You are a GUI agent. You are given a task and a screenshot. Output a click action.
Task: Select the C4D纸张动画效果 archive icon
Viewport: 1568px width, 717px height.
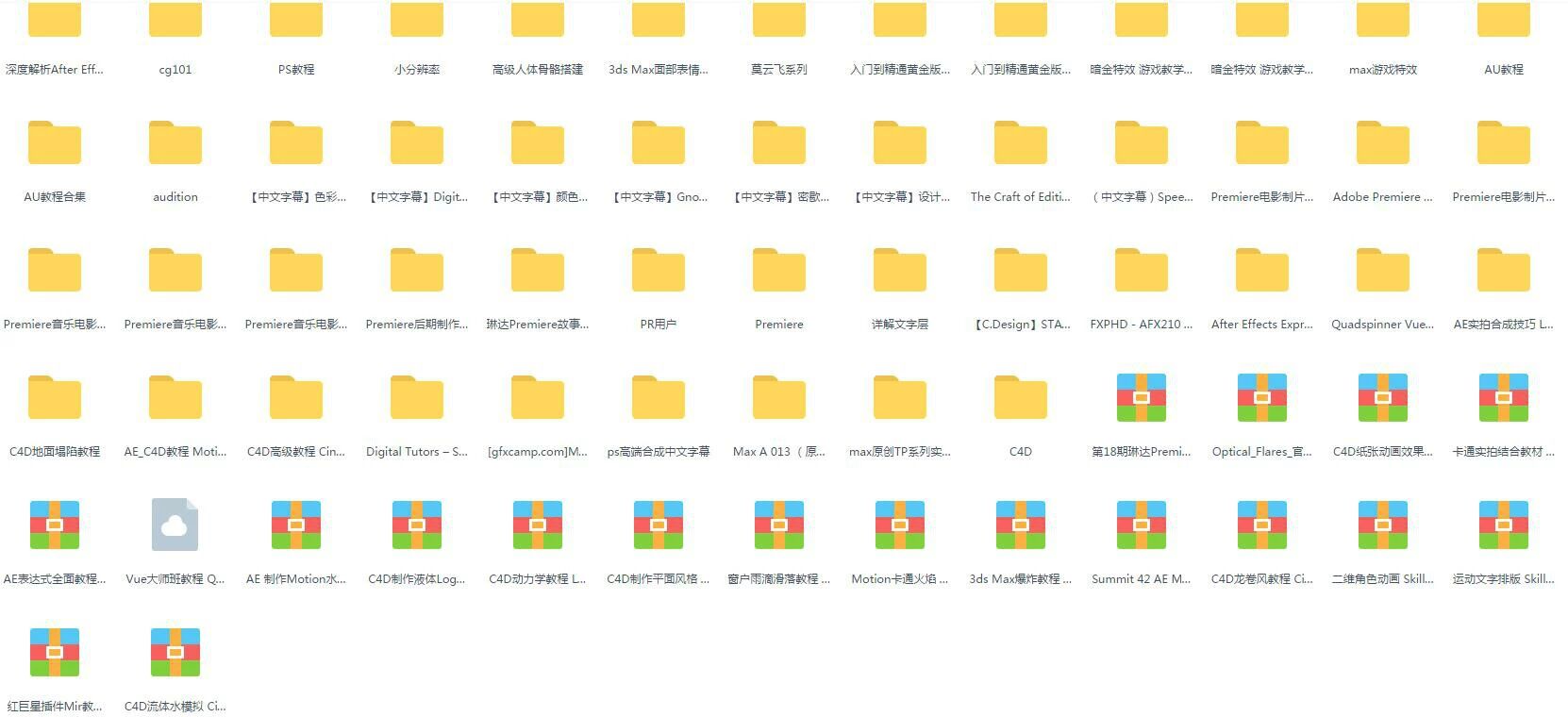(x=1383, y=397)
